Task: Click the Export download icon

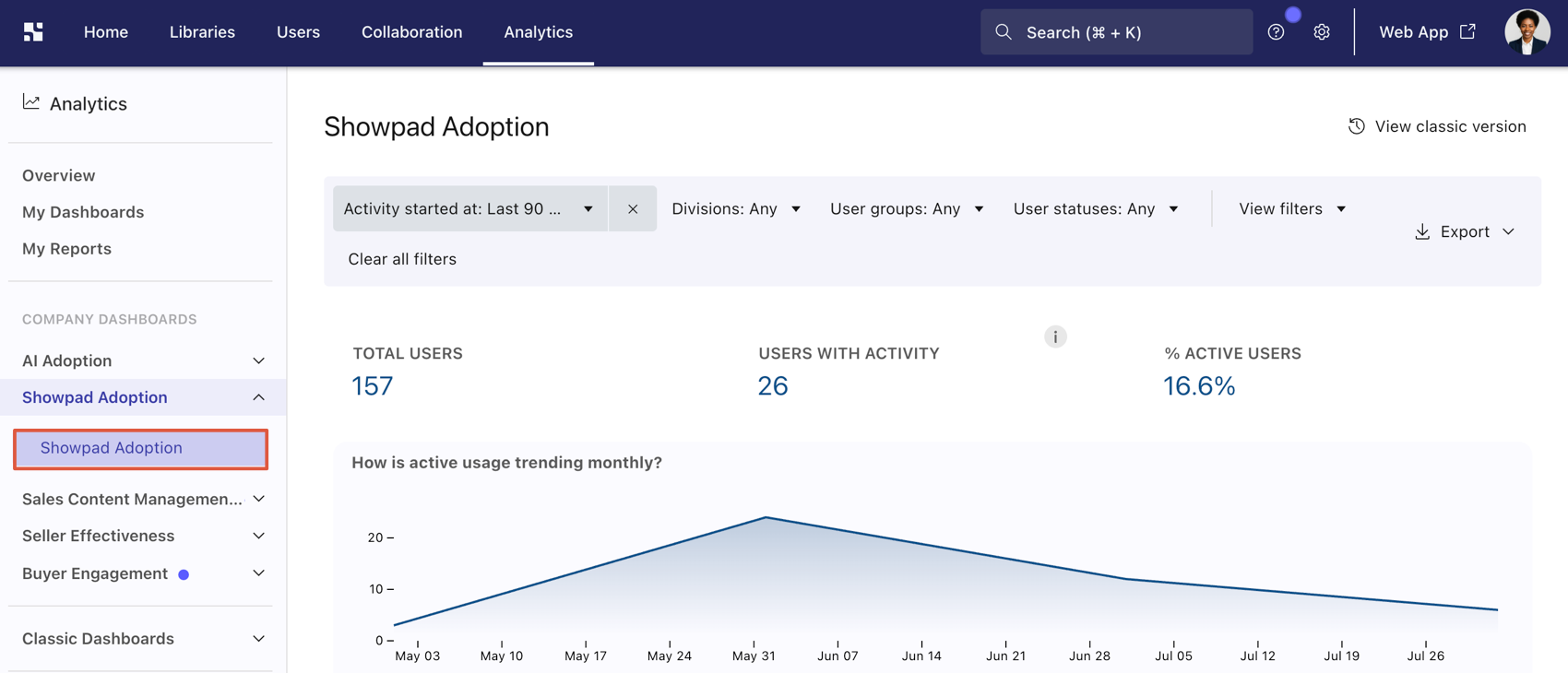Action: (1422, 231)
